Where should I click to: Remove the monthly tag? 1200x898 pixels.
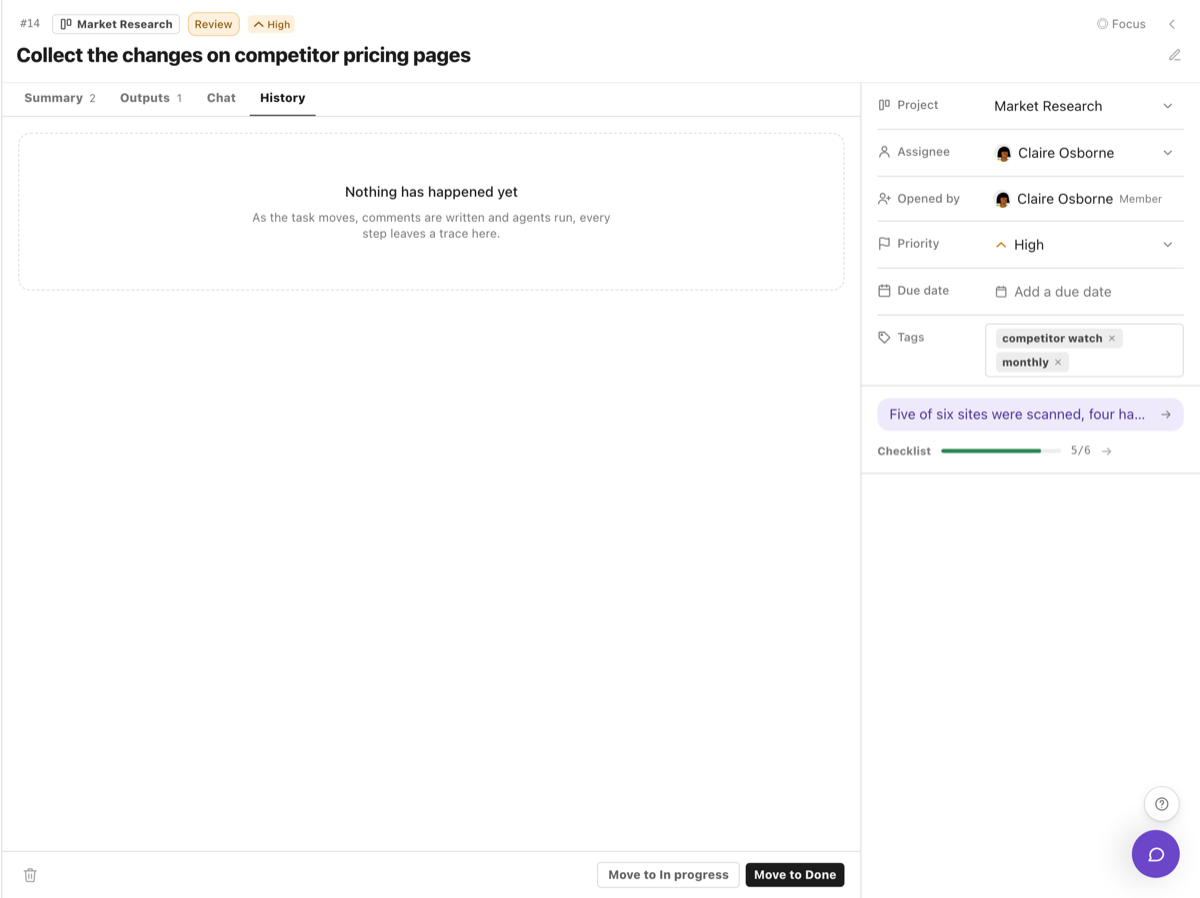1058,362
